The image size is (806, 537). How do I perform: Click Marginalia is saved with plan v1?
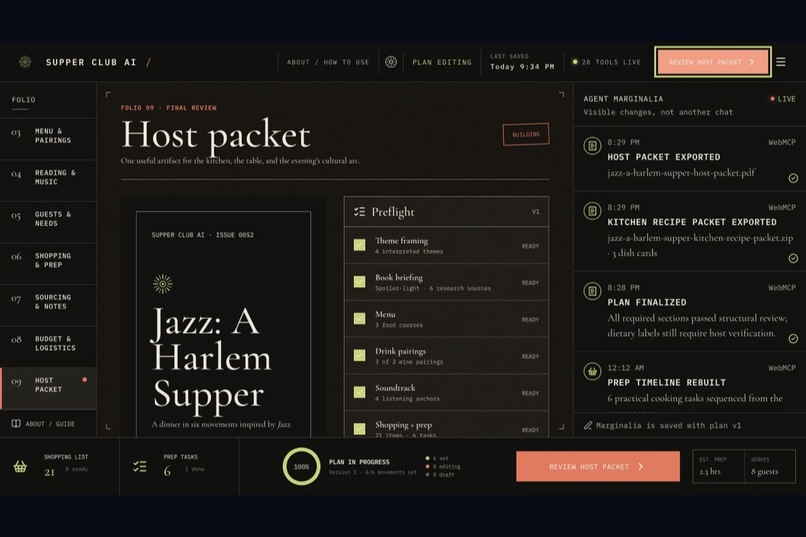click(668, 425)
